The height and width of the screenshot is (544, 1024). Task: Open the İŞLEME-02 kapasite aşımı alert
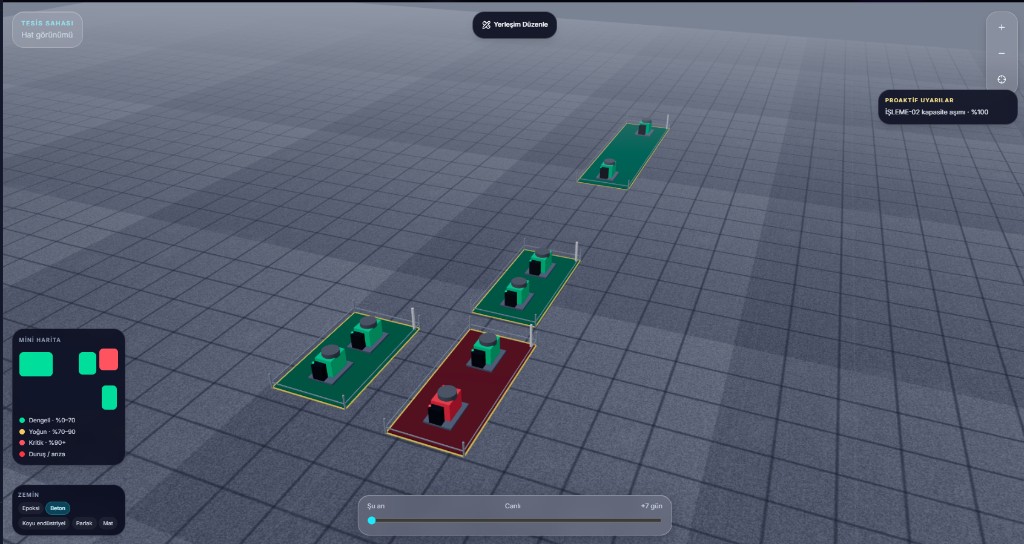(936, 112)
